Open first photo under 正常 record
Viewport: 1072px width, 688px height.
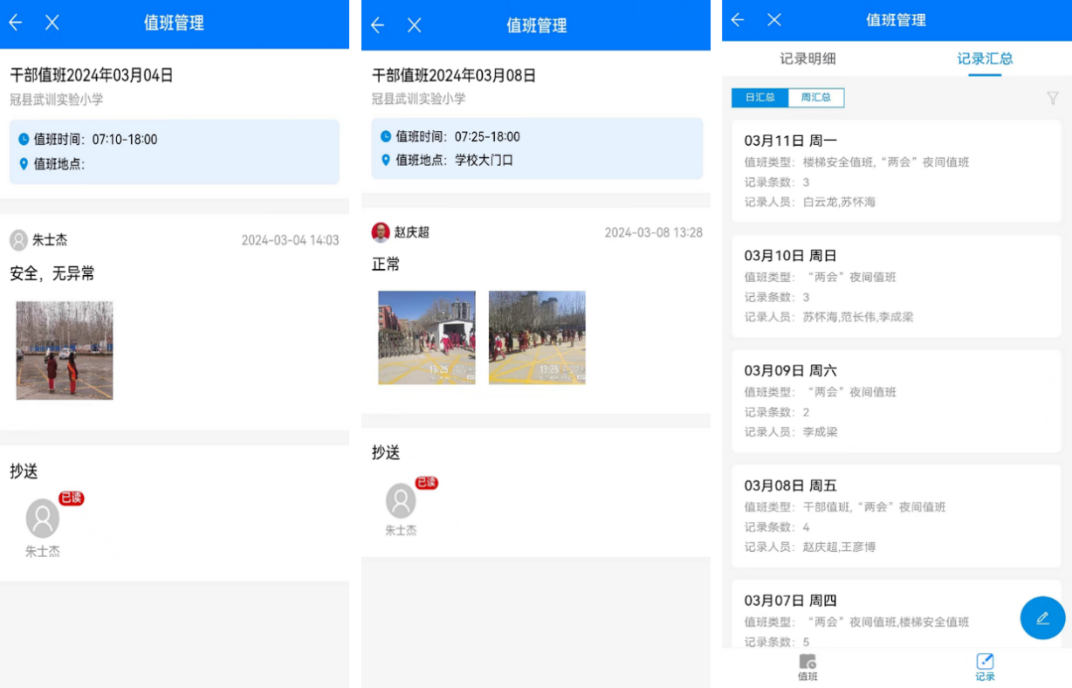click(x=427, y=338)
